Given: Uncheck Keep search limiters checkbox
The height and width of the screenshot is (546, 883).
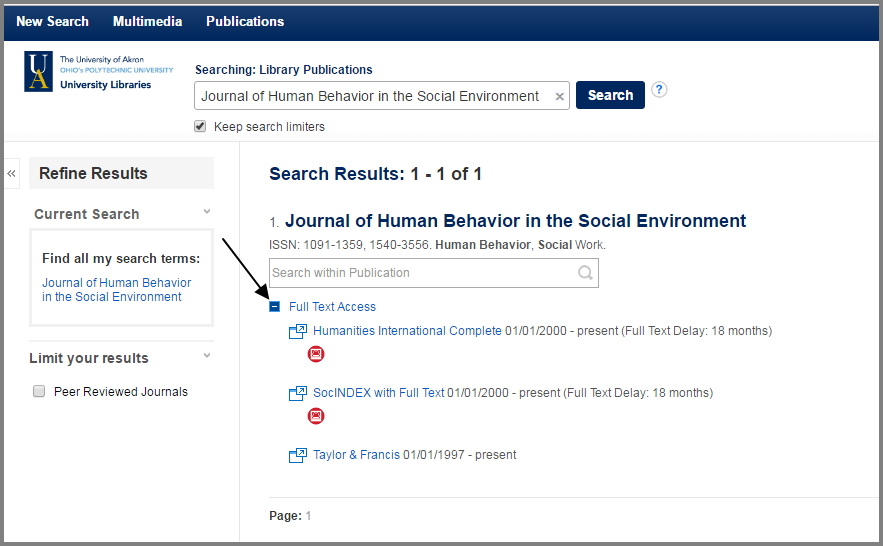Looking at the screenshot, I should (200, 126).
